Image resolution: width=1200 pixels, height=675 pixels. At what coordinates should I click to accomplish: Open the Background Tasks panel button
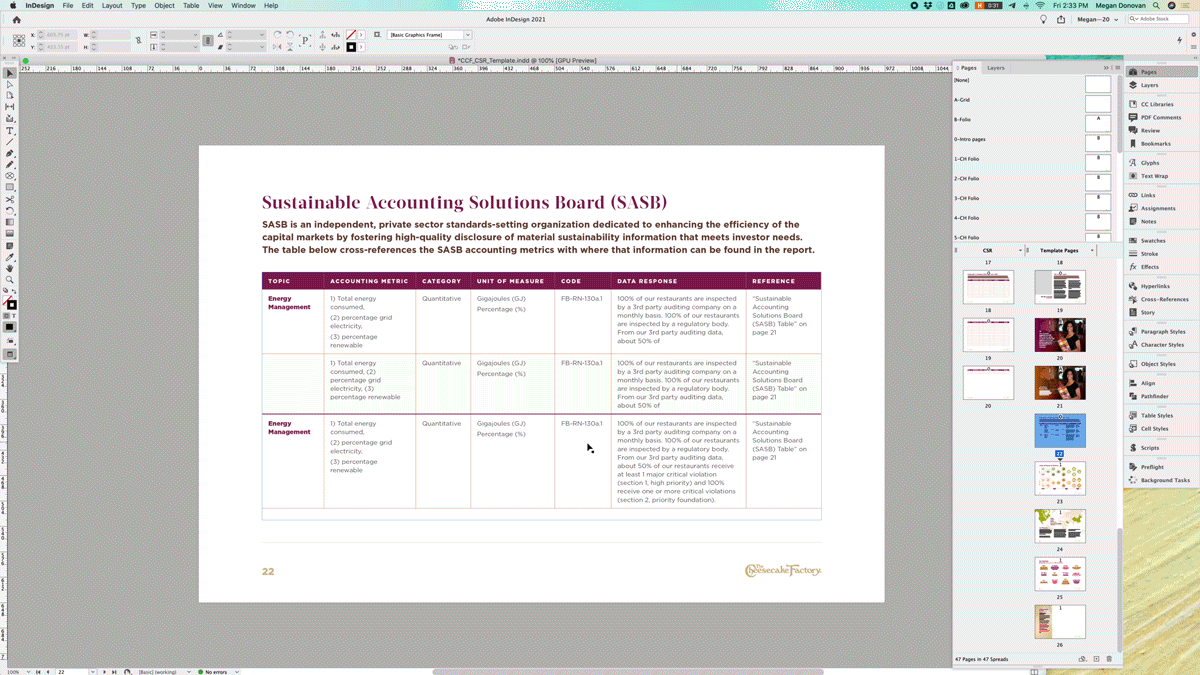click(1165, 480)
